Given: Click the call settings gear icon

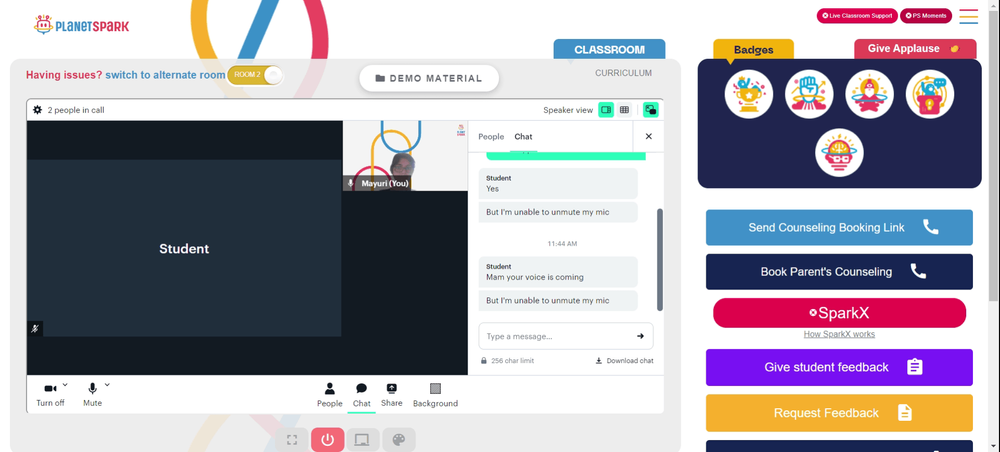Looking at the screenshot, I should (x=38, y=110).
